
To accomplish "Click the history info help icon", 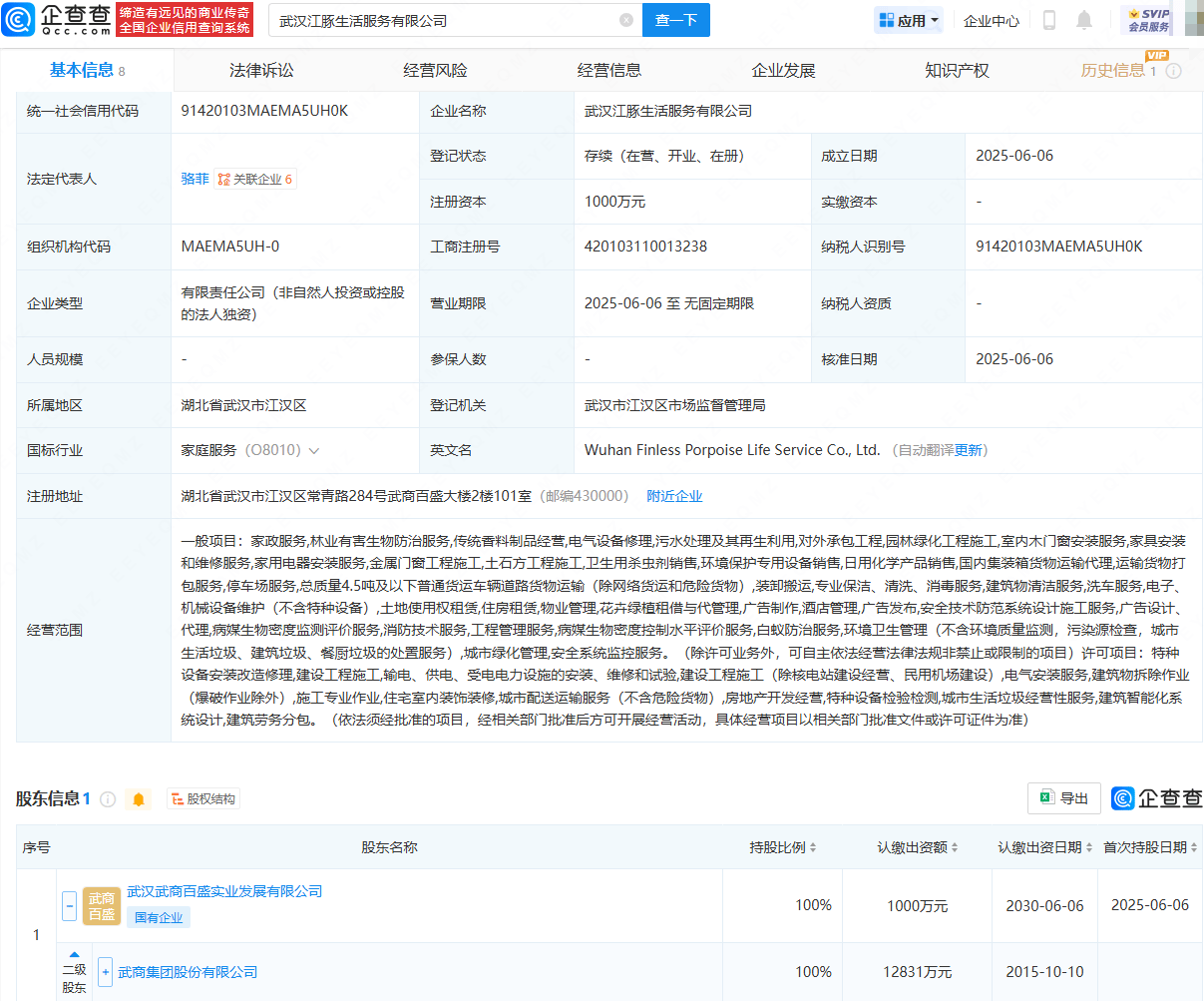I will click(x=1174, y=71).
